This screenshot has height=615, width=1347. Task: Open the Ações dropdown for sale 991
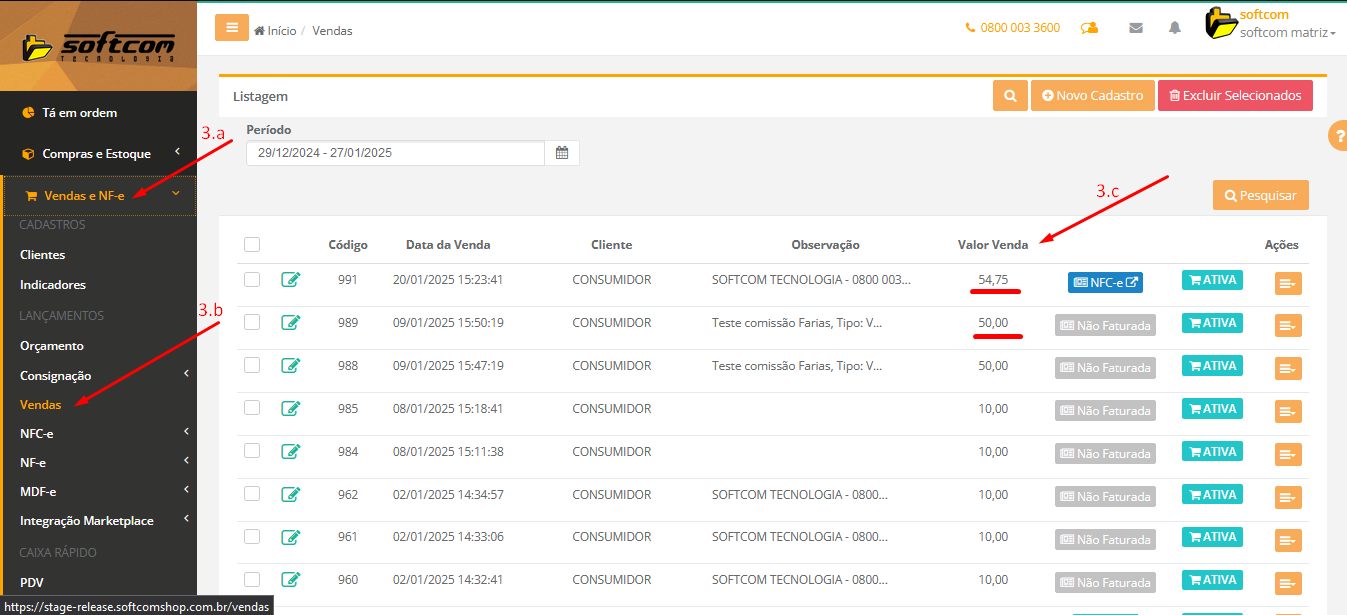coord(1288,284)
